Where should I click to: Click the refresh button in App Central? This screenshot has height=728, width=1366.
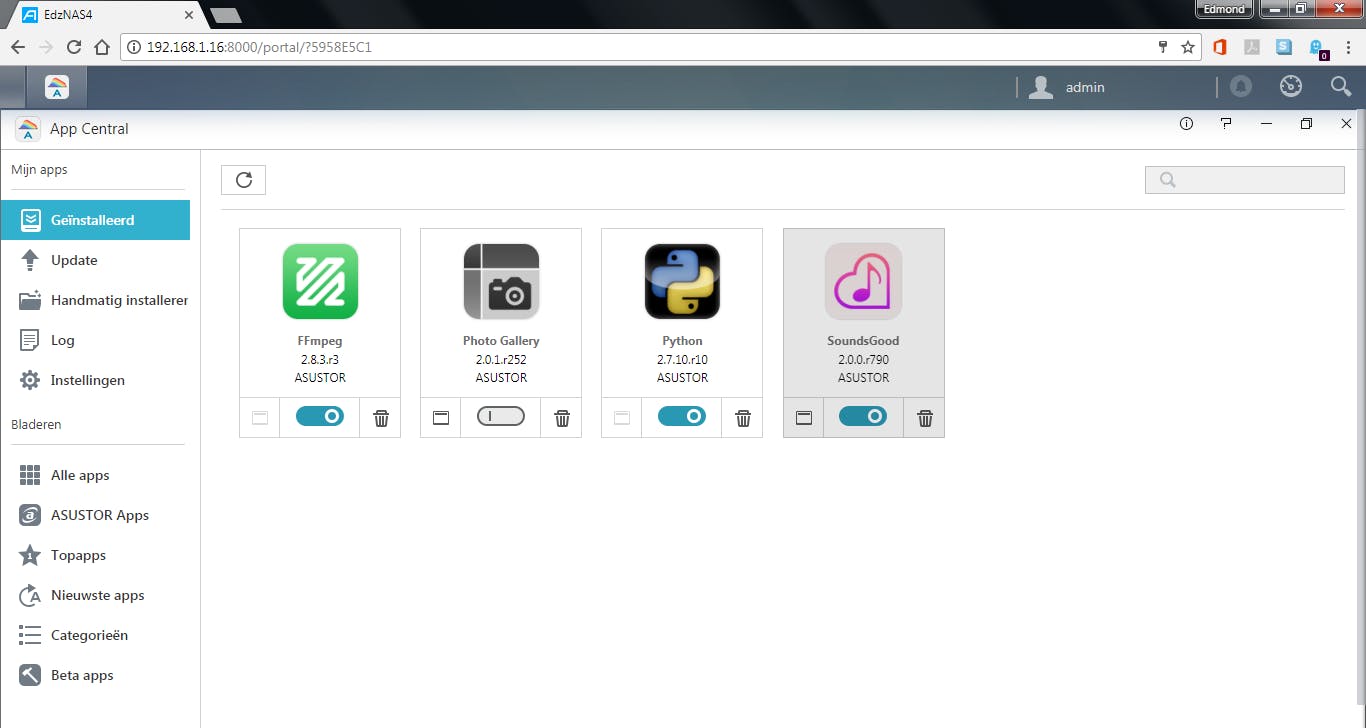pyautogui.click(x=243, y=180)
